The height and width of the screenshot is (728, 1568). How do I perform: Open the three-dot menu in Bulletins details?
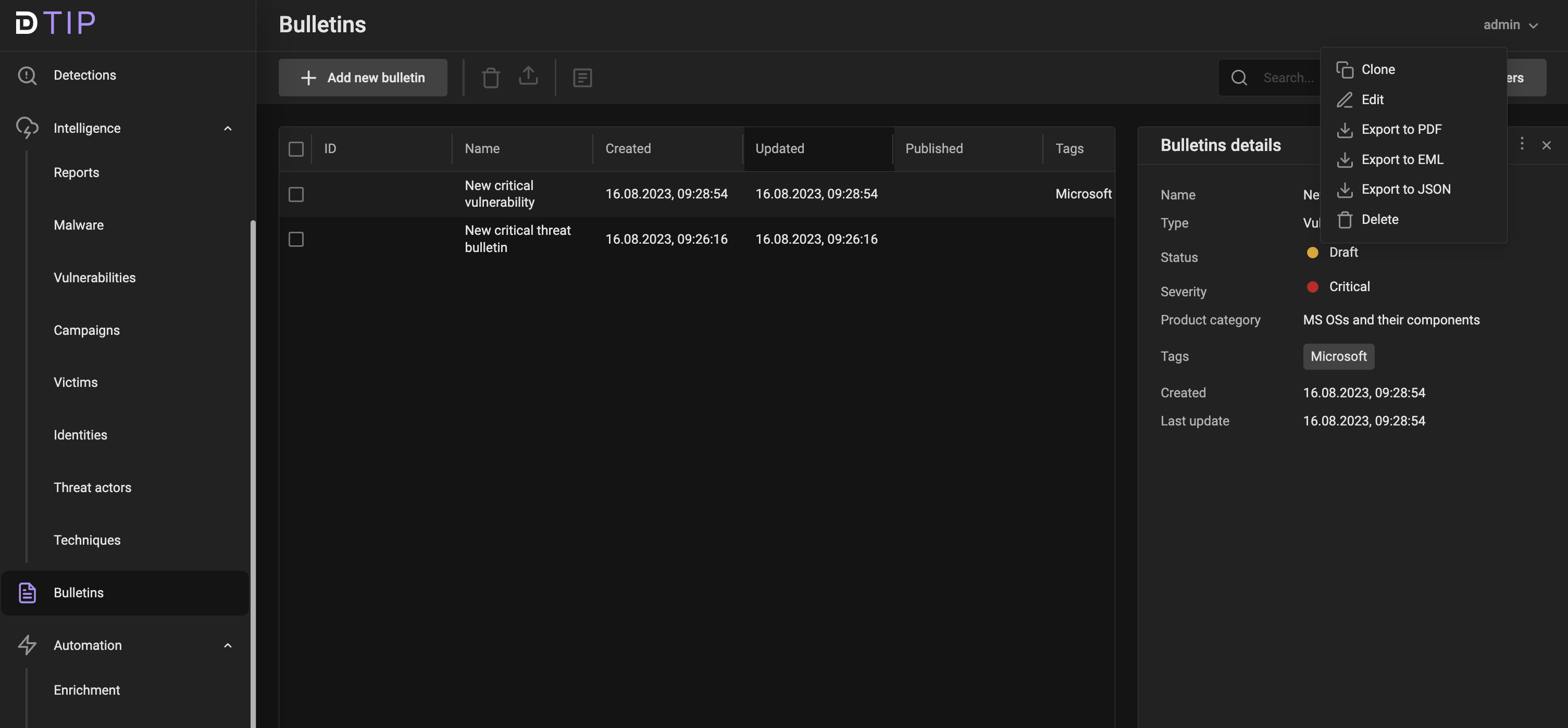[1522, 144]
